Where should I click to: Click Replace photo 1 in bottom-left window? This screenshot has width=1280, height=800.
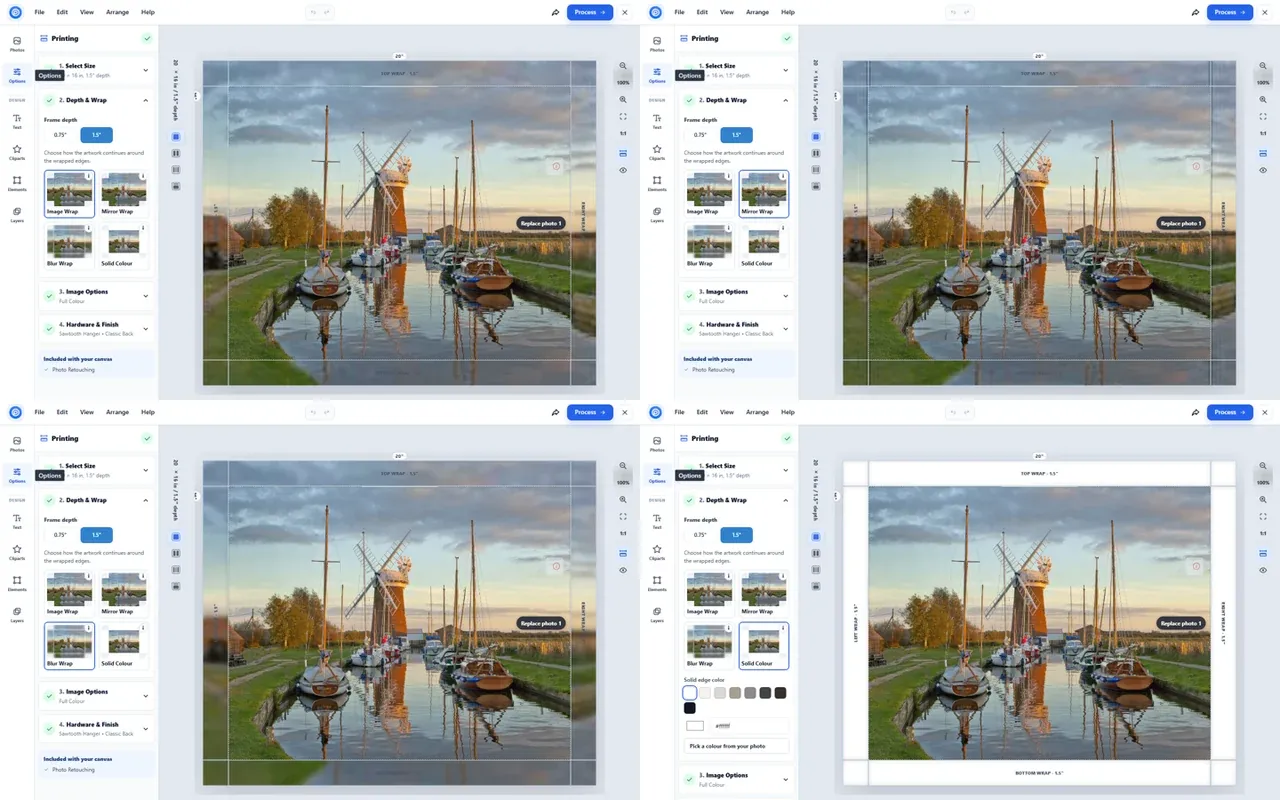541,623
